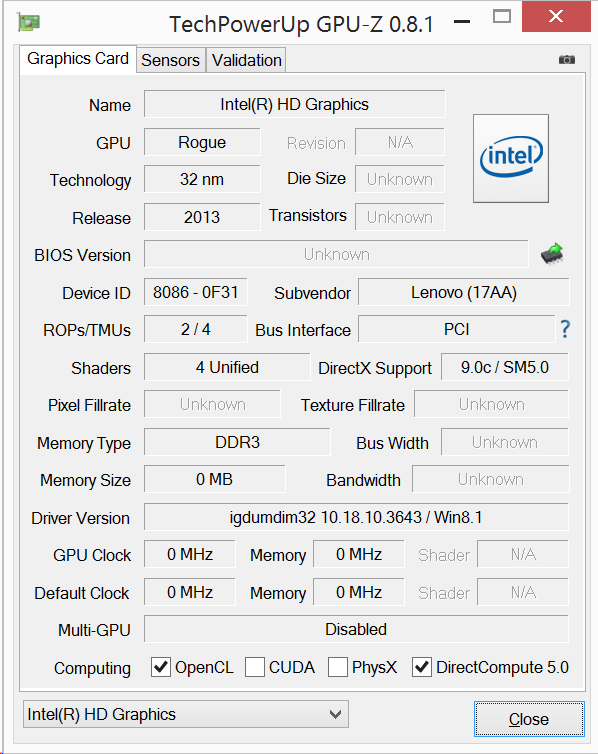
Task: Click the camera screenshot icon
Action: pos(567,60)
